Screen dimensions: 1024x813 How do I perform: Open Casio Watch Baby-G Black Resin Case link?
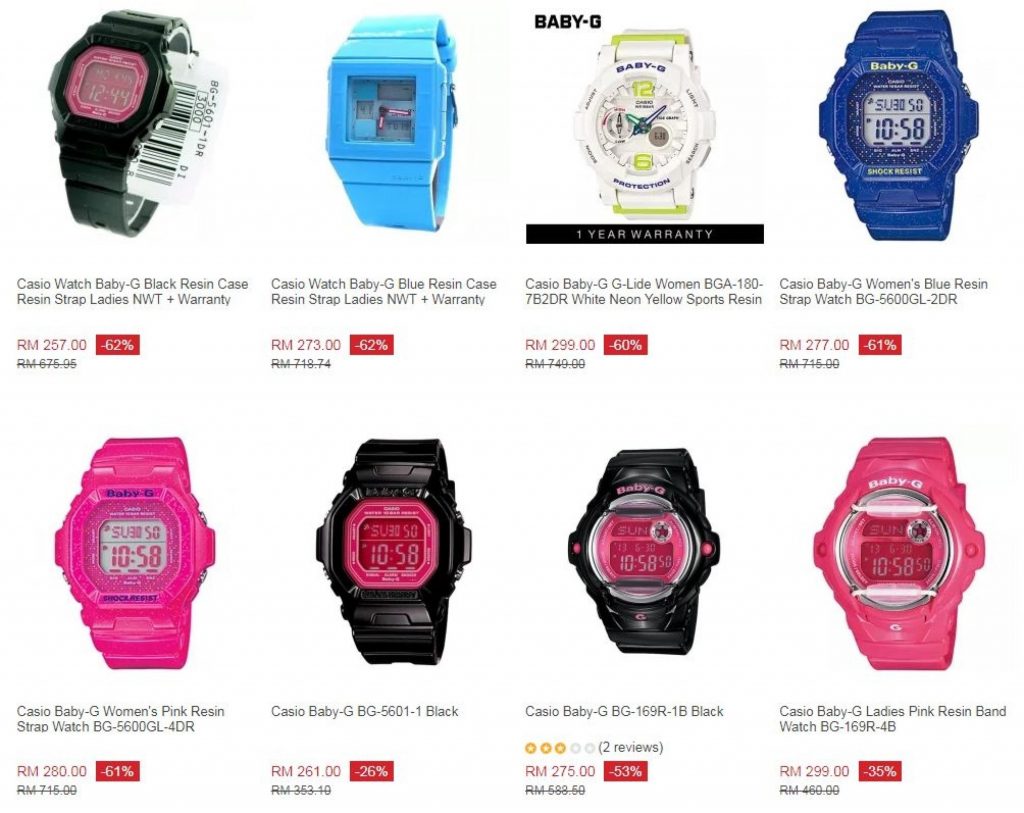[x=133, y=292]
